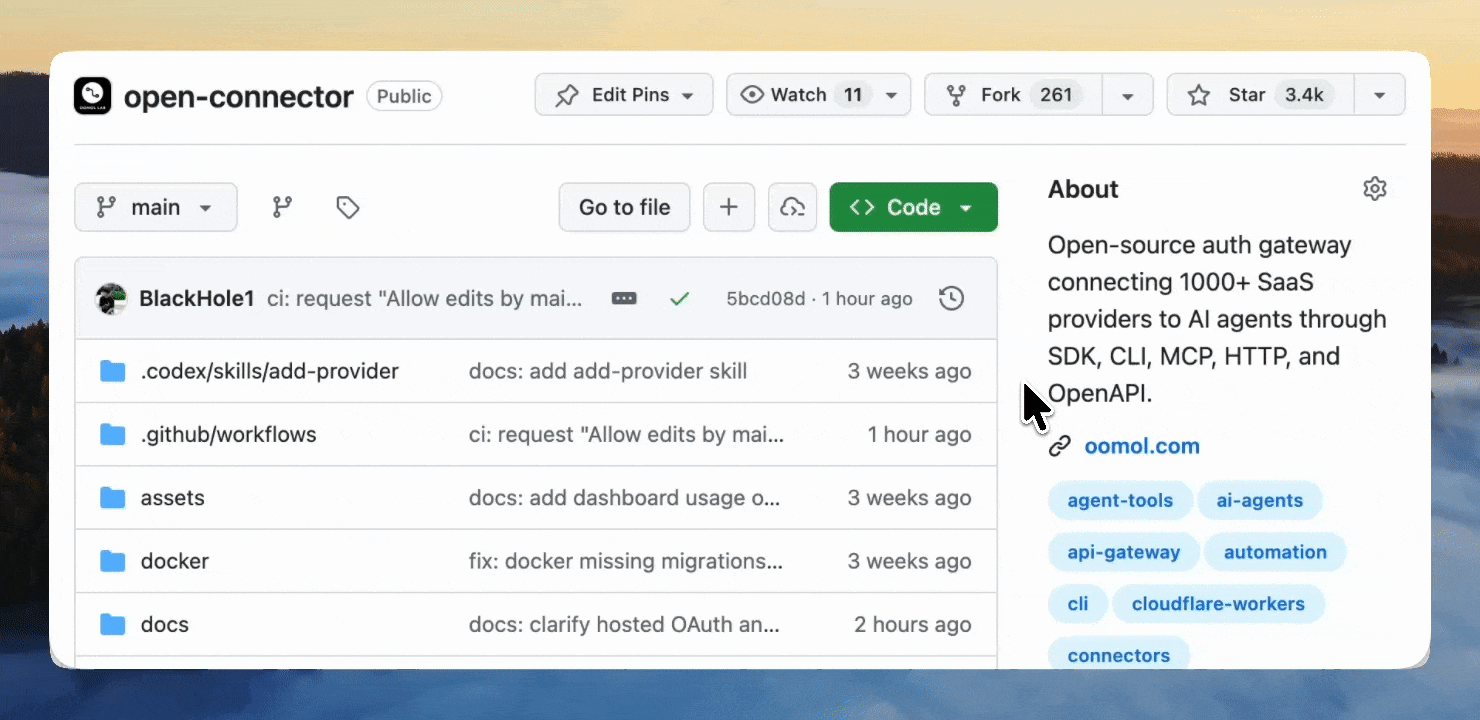Open .github/workflows folder name
Screen dimensions: 1480x720
229,434
